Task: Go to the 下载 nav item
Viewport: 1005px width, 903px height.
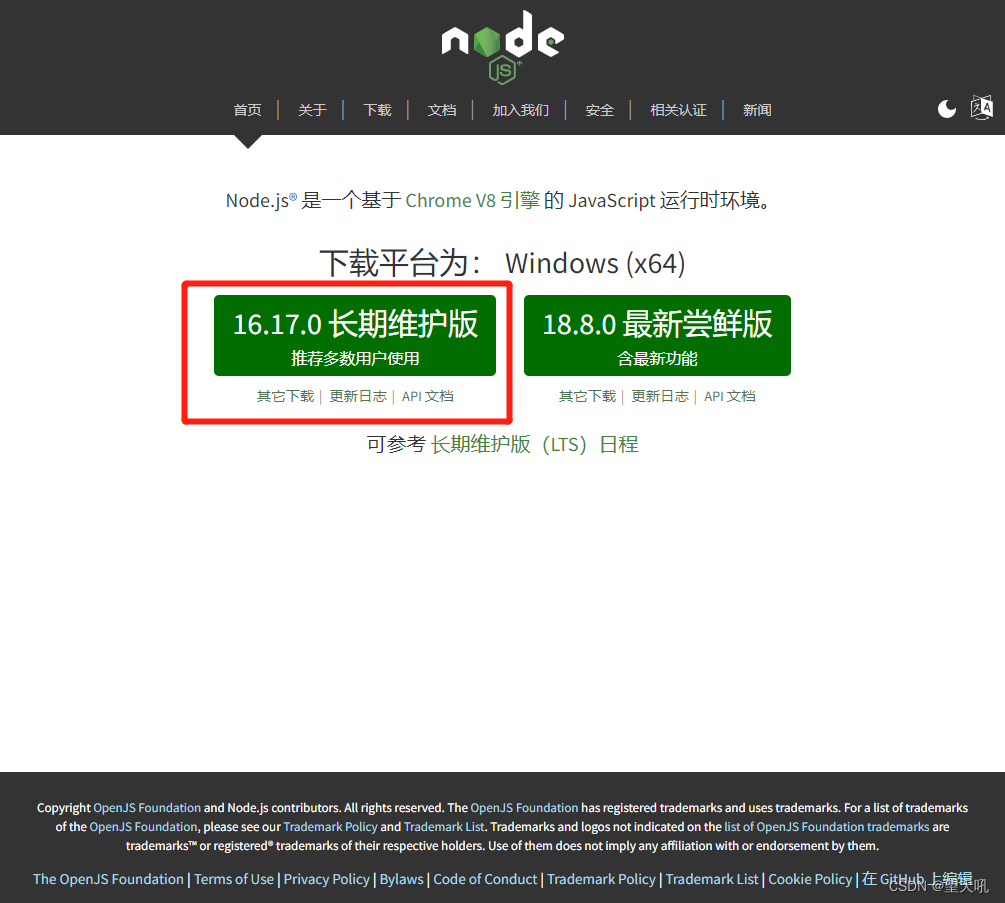Action: [x=377, y=110]
